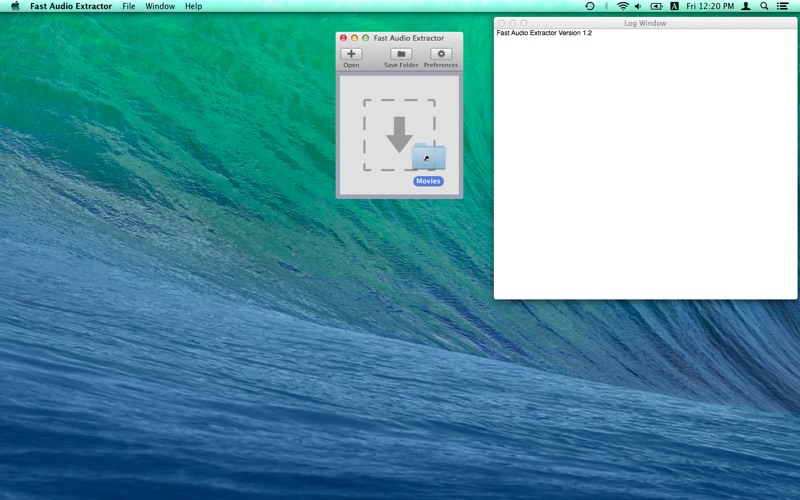Click the drop zone down arrow
800x500 pixels.
(x=399, y=134)
